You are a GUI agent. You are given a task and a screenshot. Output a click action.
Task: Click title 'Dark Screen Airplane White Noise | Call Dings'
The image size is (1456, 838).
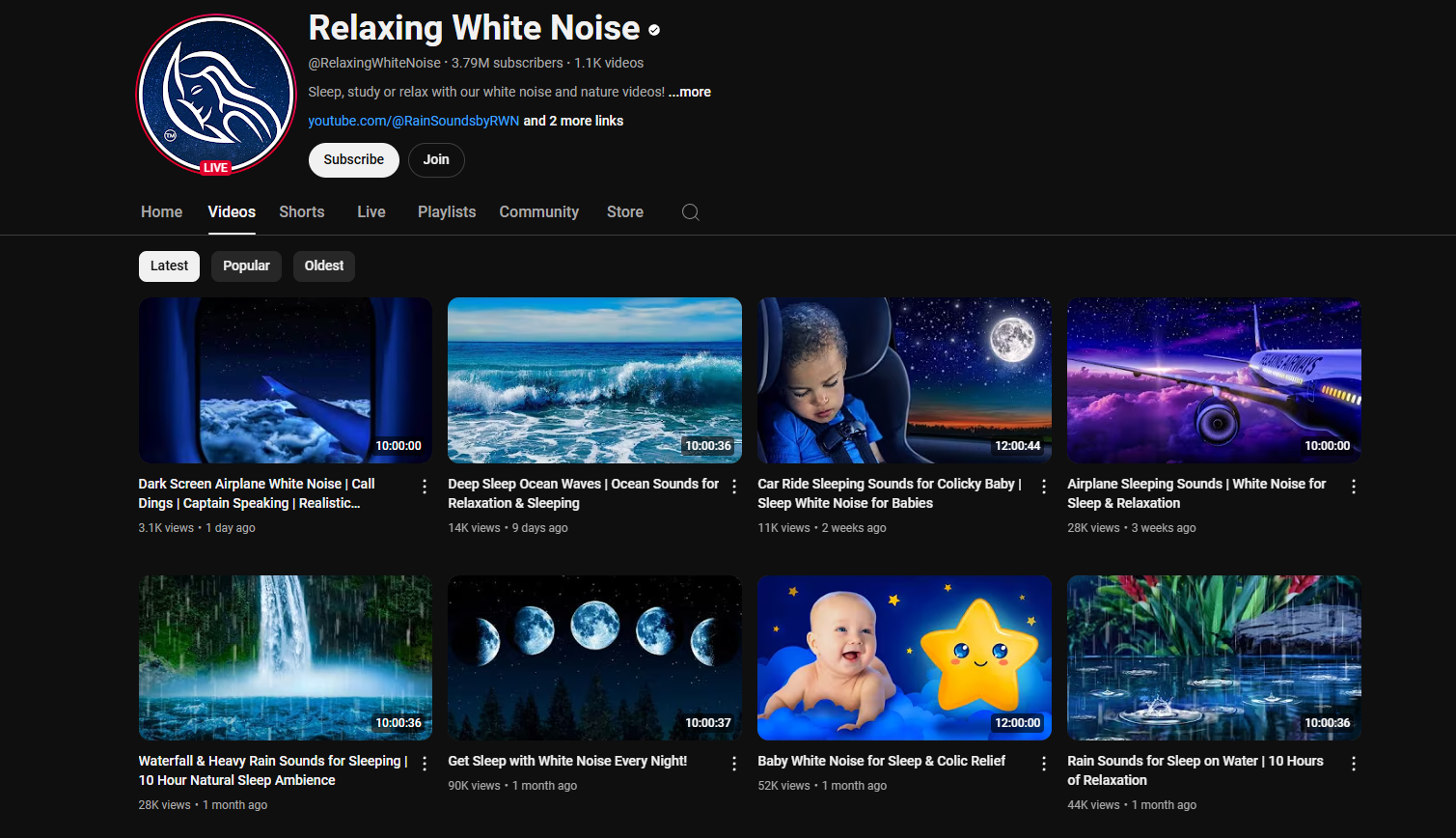[257, 493]
